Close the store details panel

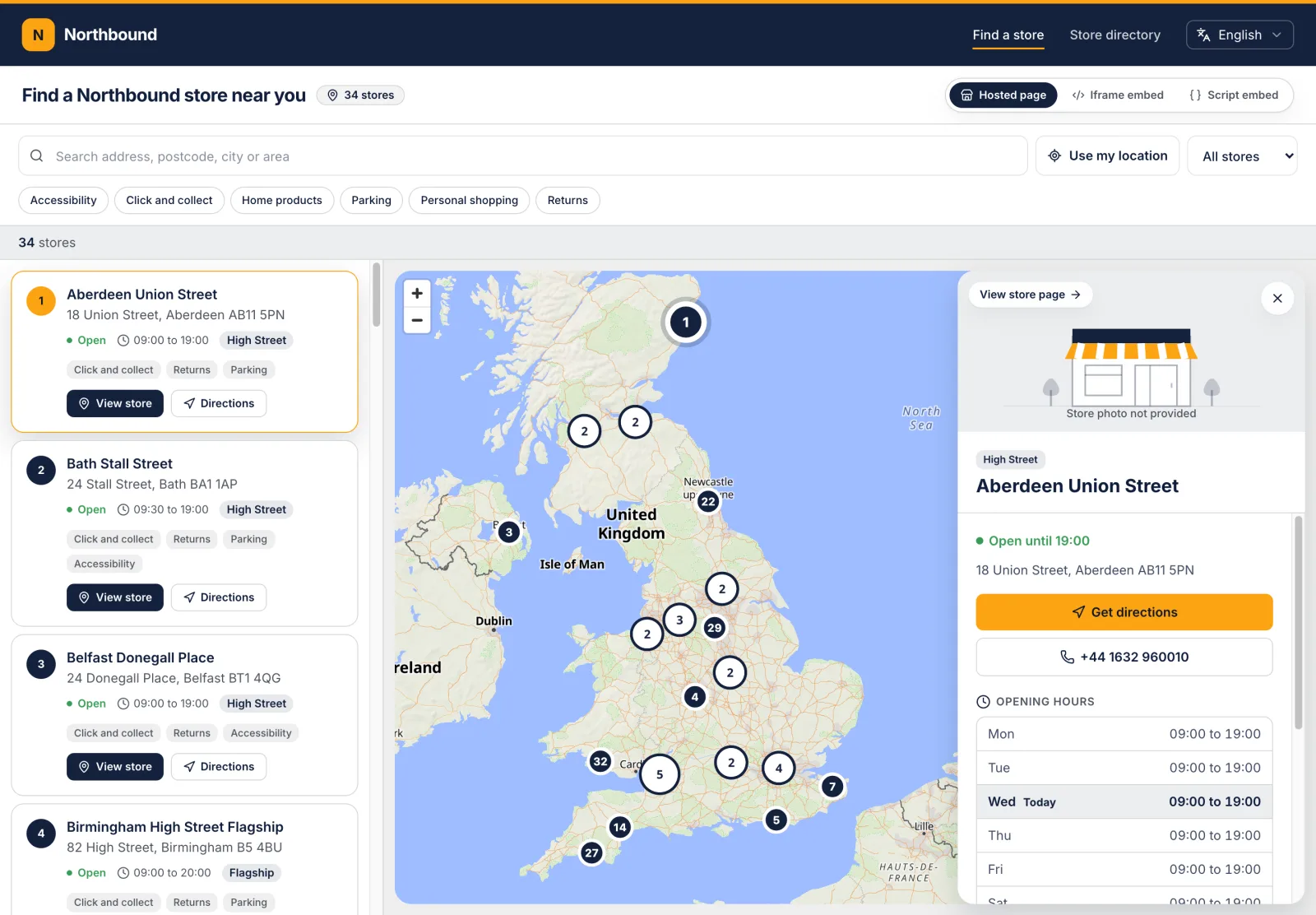[1277, 299]
